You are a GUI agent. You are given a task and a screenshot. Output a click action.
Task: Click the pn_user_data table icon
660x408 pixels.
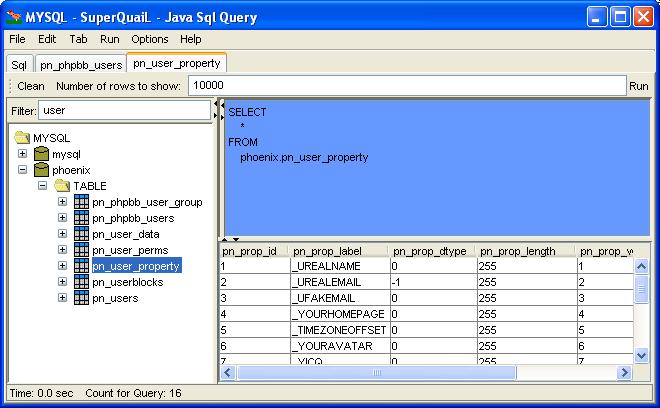click(x=81, y=234)
